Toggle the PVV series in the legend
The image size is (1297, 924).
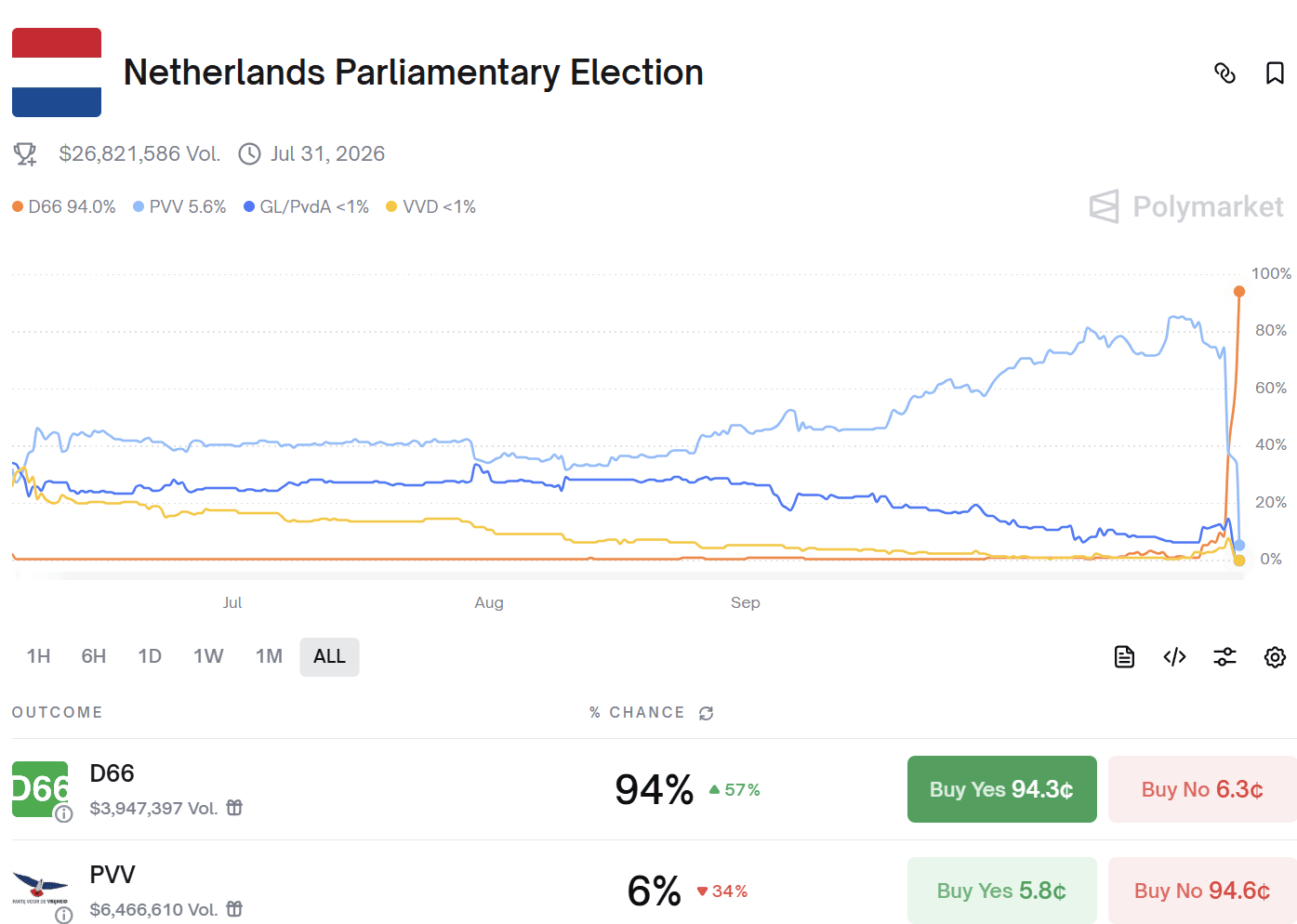pyautogui.click(x=179, y=206)
